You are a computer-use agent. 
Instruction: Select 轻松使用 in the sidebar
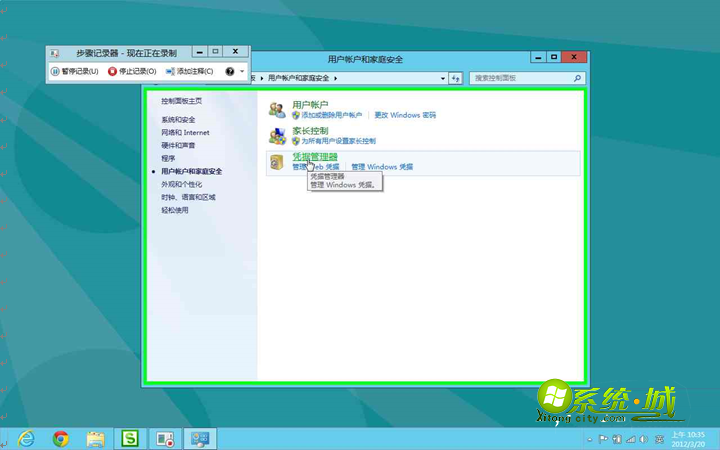click(x=174, y=210)
